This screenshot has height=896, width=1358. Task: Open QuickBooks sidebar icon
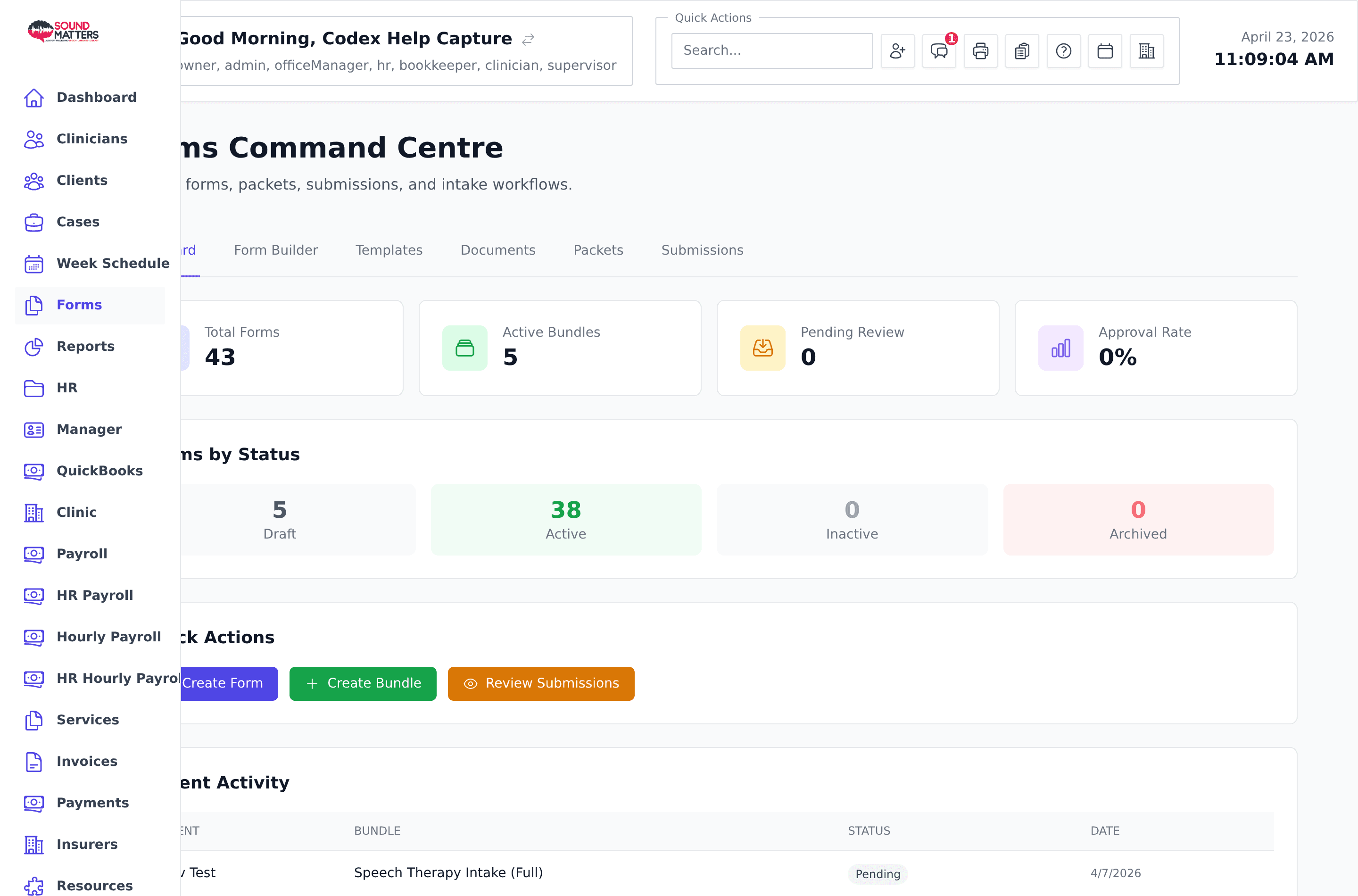click(x=33, y=471)
